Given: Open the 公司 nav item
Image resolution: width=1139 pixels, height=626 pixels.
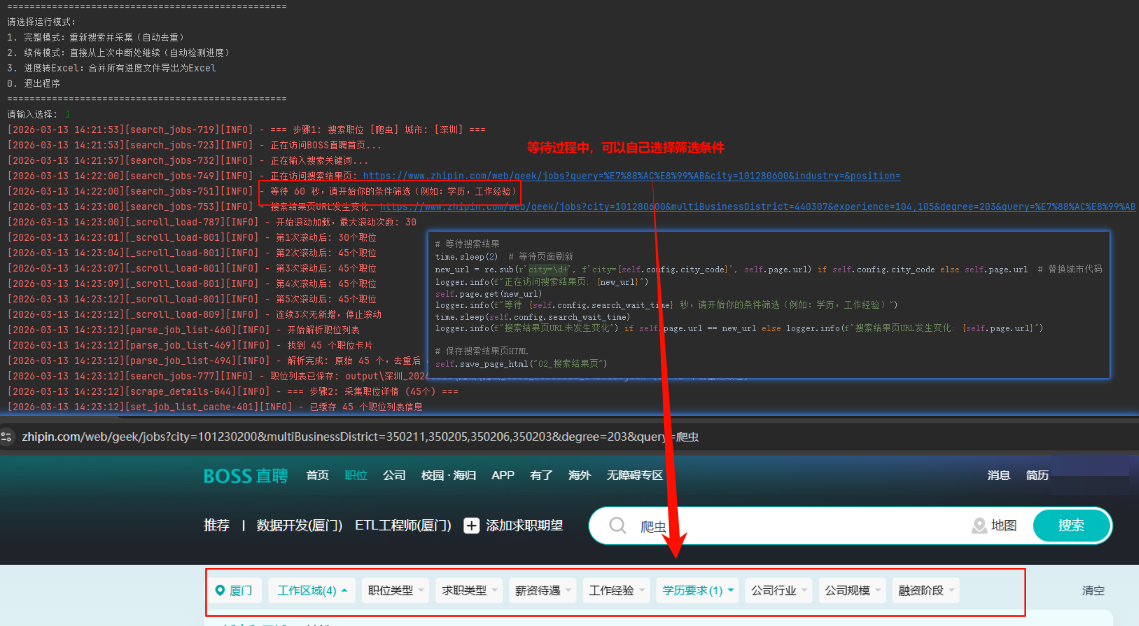Looking at the screenshot, I should coord(394,475).
